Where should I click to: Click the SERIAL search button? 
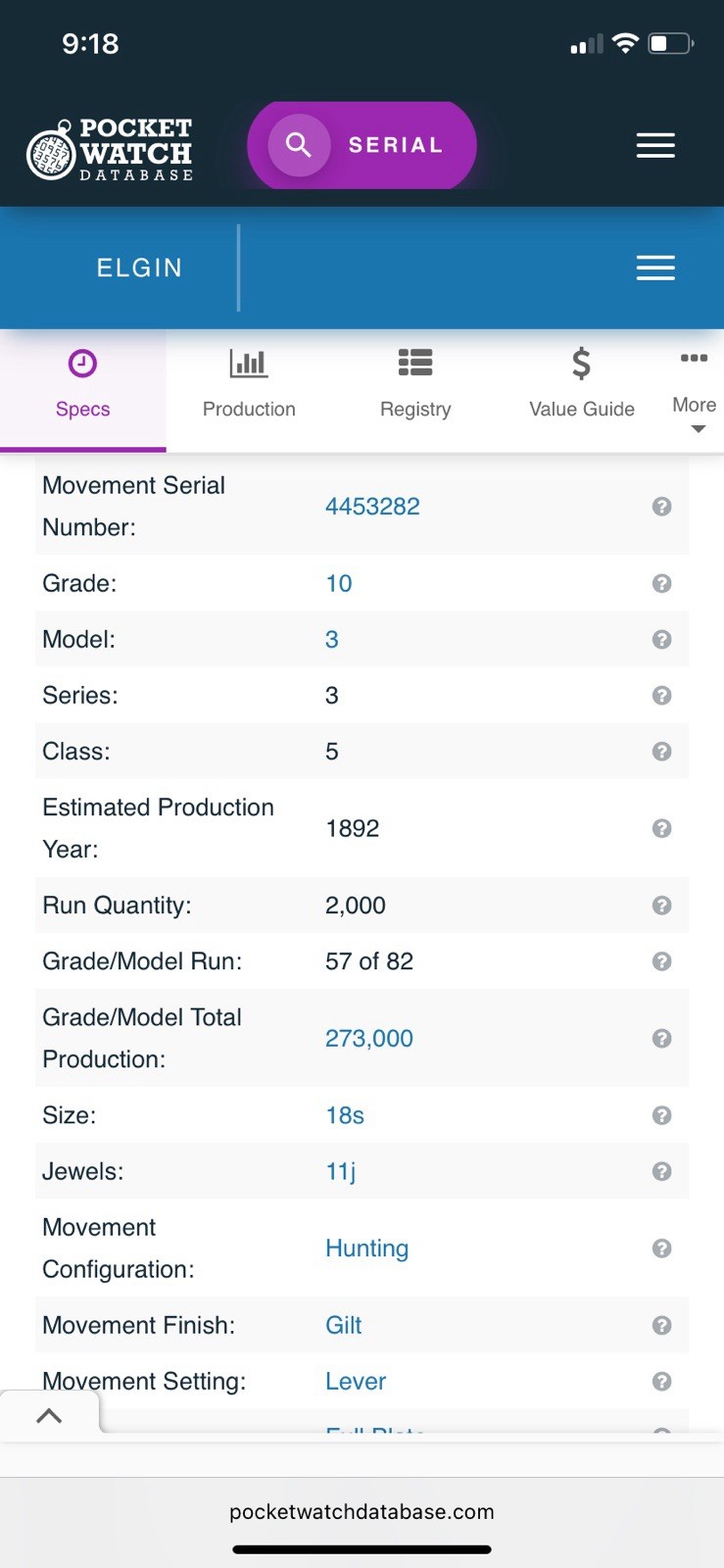click(x=362, y=145)
